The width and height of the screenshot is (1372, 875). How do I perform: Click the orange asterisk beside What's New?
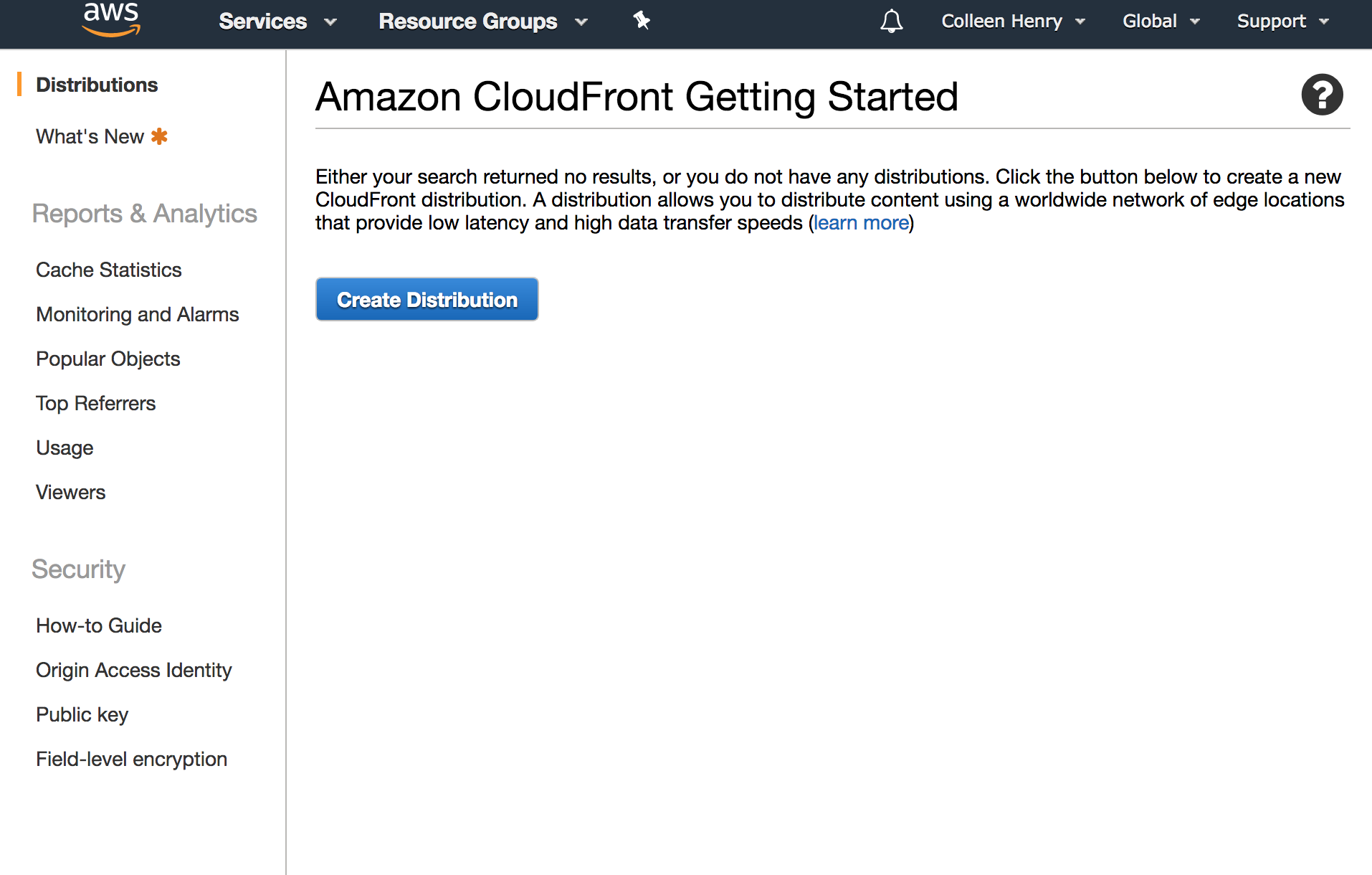(159, 136)
